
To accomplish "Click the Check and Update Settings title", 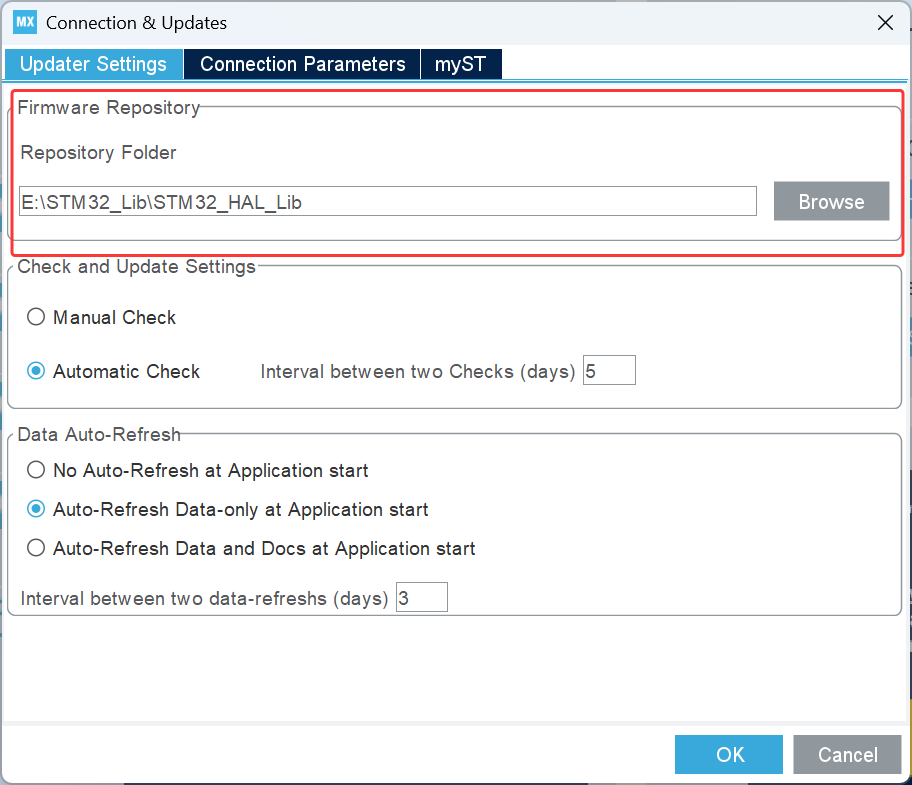I will tap(137, 266).
